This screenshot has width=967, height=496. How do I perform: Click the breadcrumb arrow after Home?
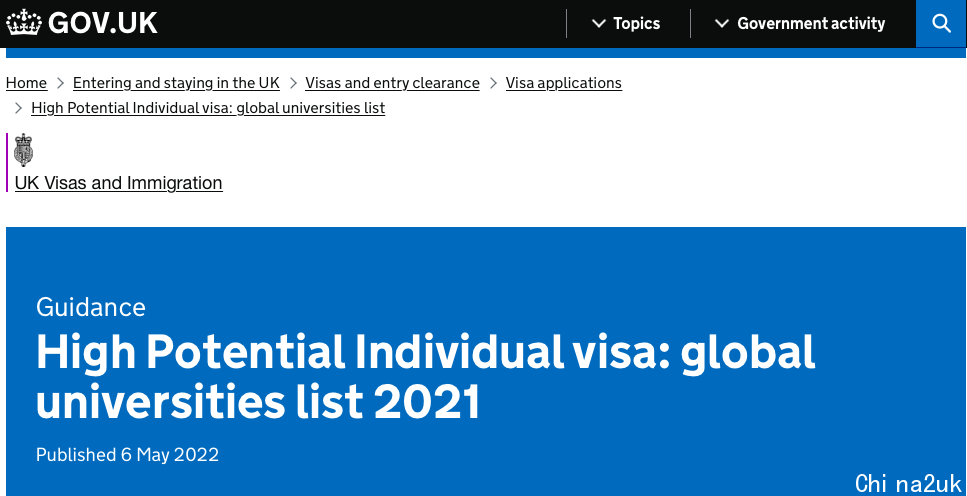[x=60, y=83]
